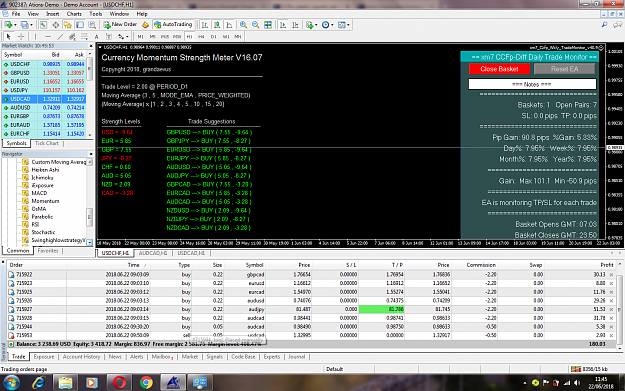
Task: Open the File menu
Action: 16,14
